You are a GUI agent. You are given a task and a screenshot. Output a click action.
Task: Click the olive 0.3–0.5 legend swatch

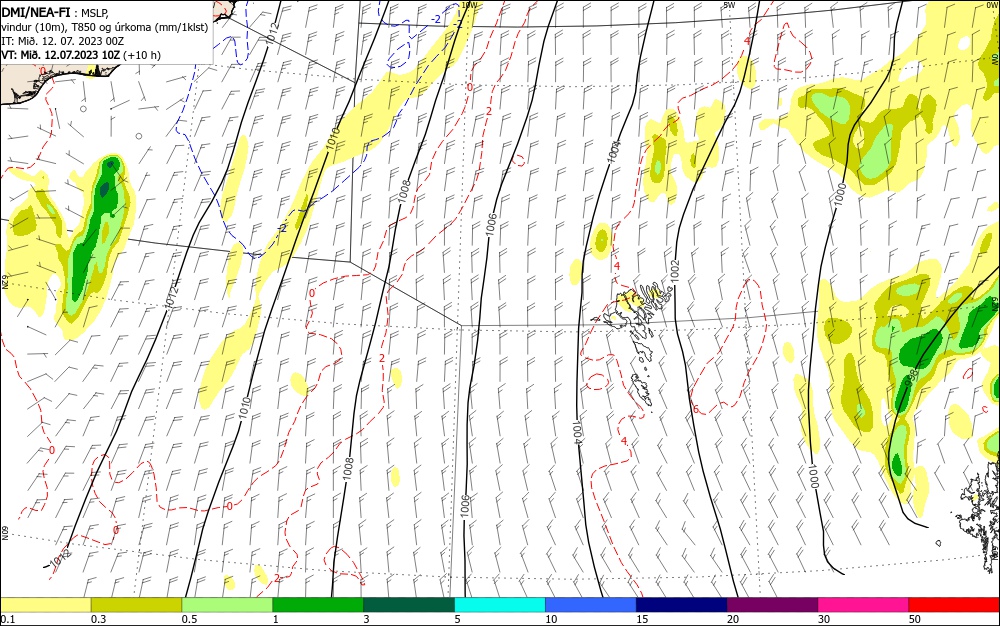(136, 605)
